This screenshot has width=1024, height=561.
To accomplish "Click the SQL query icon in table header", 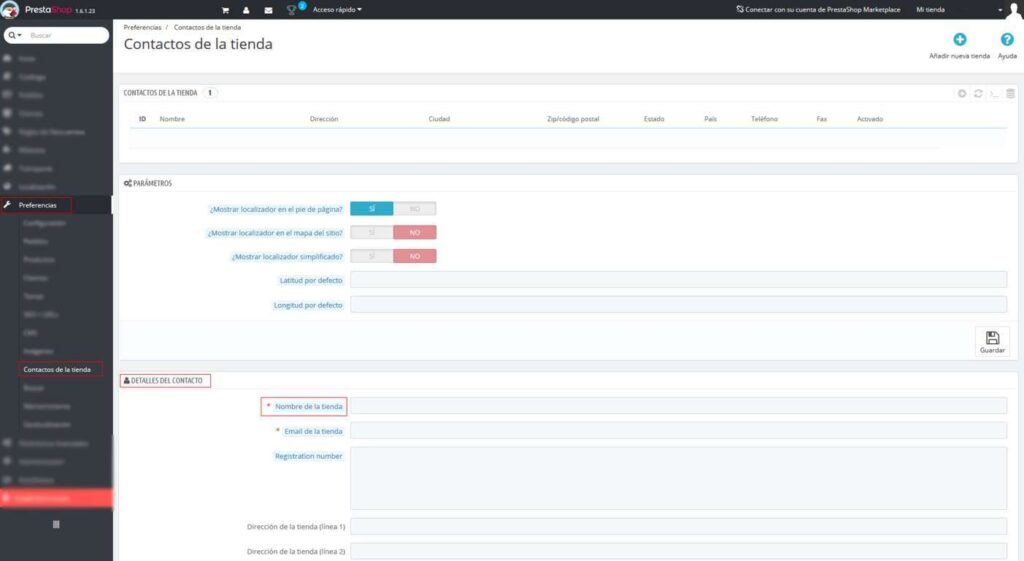I will point(994,93).
